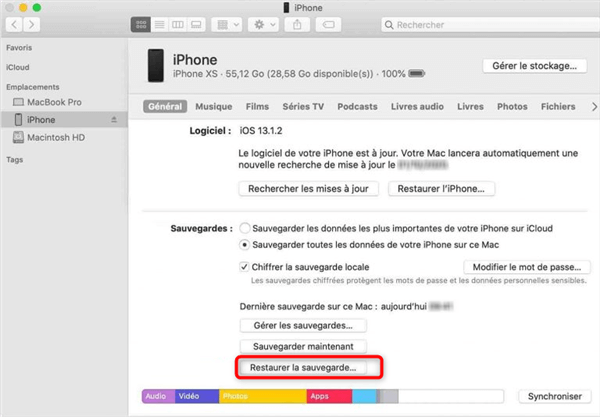Switch to column view
This screenshot has height=417, width=600.
point(178,25)
